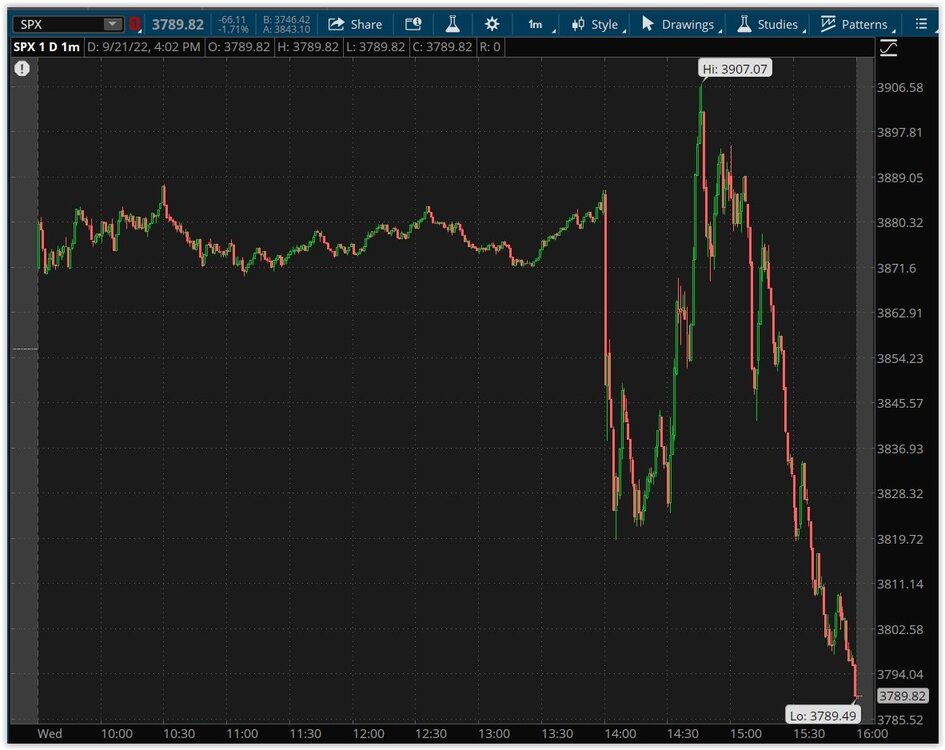
Task: Click the list menu icon at far right
Action: (921, 24)
